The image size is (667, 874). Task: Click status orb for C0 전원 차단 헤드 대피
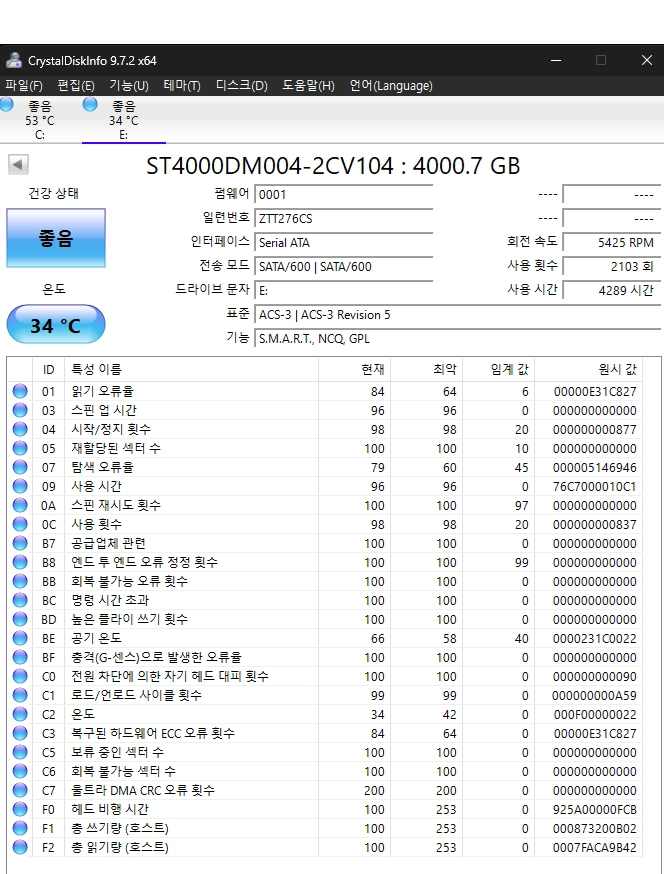20,676
